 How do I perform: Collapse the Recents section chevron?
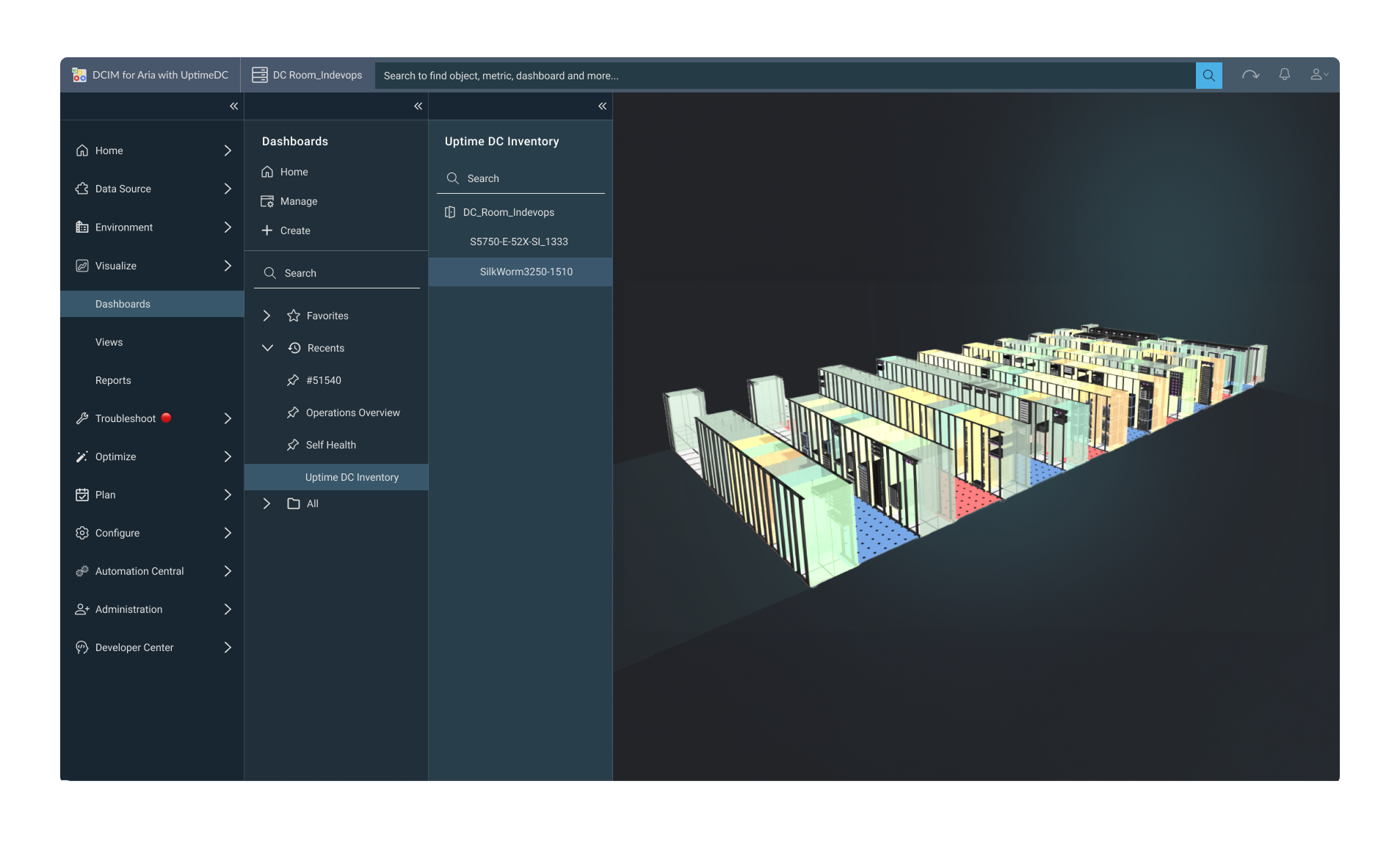coord(267,348)
